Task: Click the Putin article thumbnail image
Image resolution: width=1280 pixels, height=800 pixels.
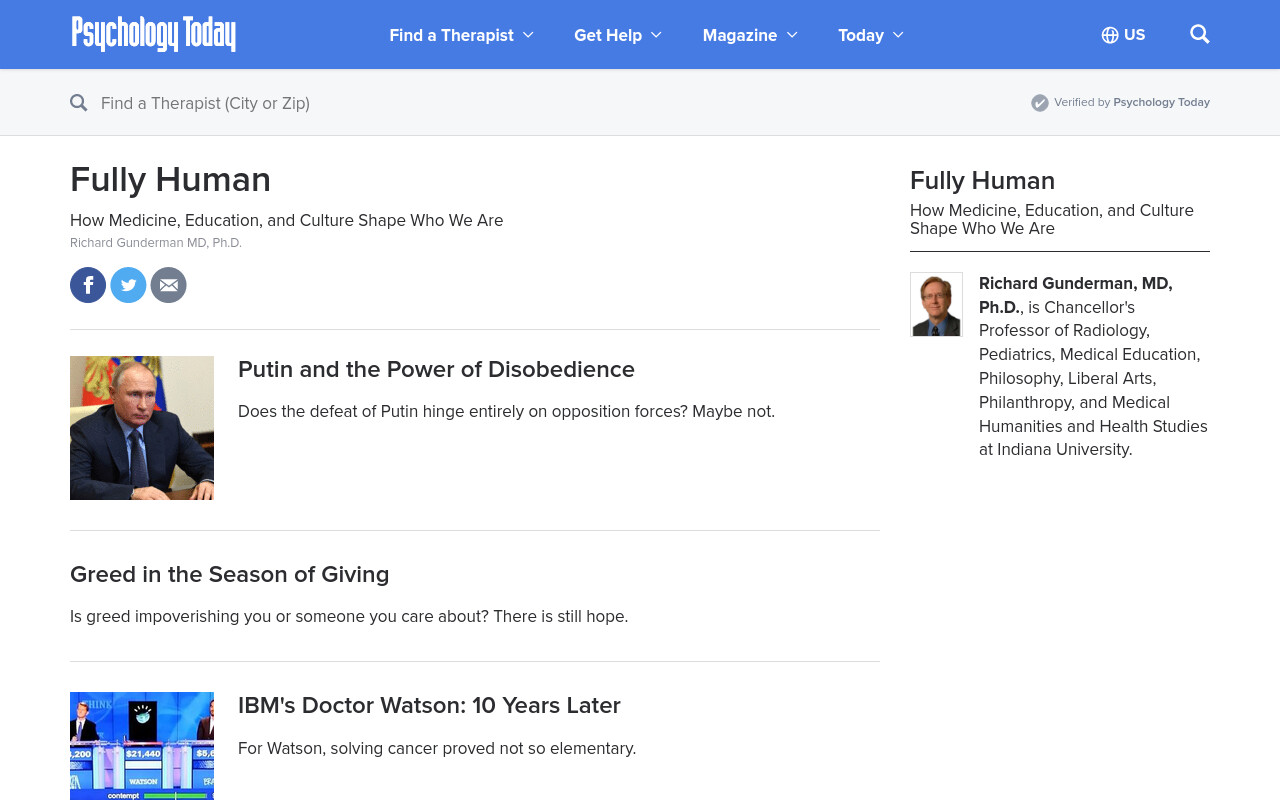Action: [x=142, y=428]
